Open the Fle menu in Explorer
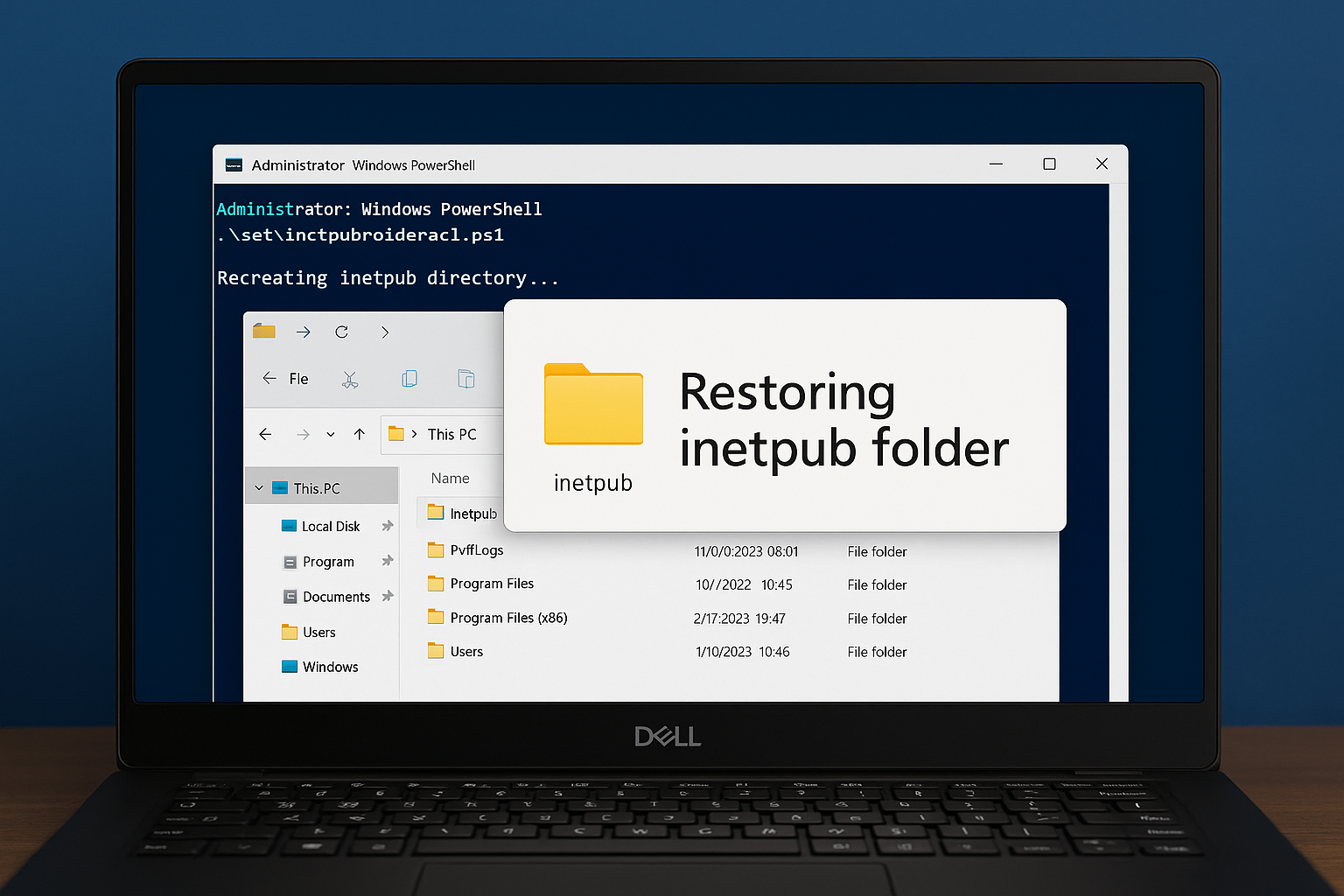 (298, 379)
